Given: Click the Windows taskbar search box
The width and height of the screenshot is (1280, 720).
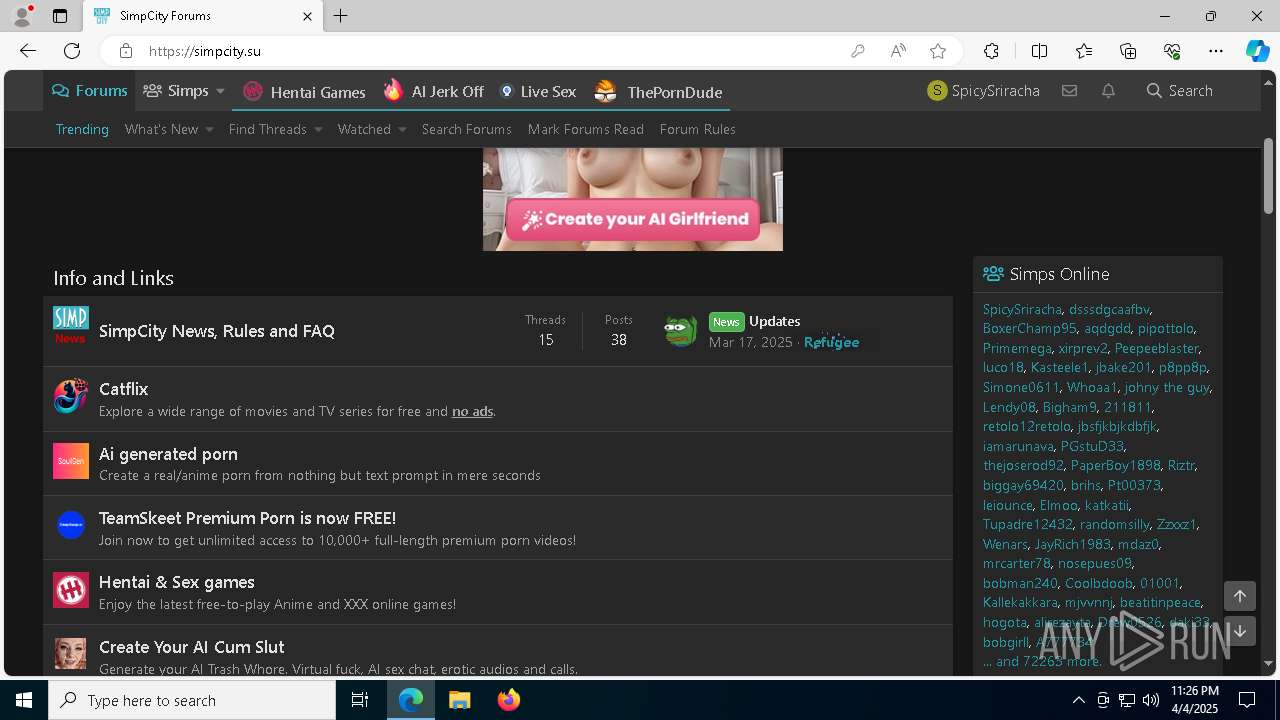Looking at the screenshot, I should pos(192,700).
